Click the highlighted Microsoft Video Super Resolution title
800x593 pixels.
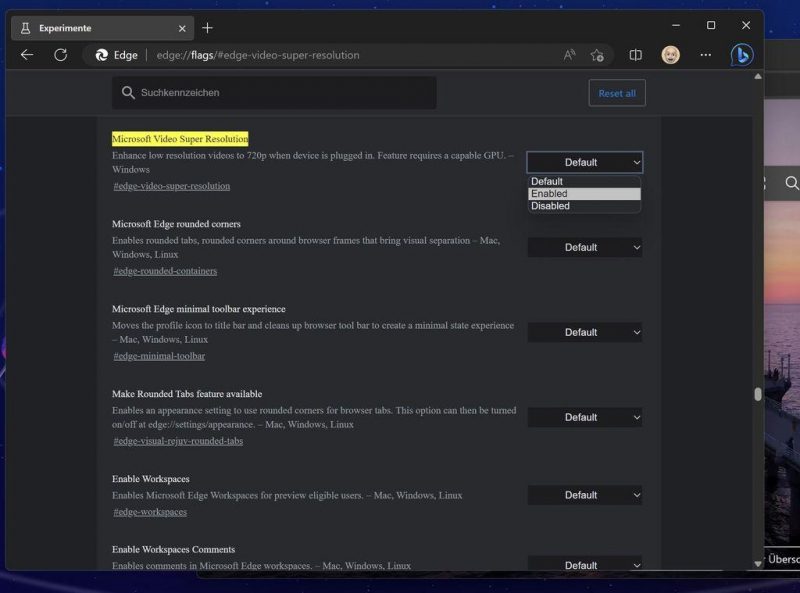coord(180,139)
